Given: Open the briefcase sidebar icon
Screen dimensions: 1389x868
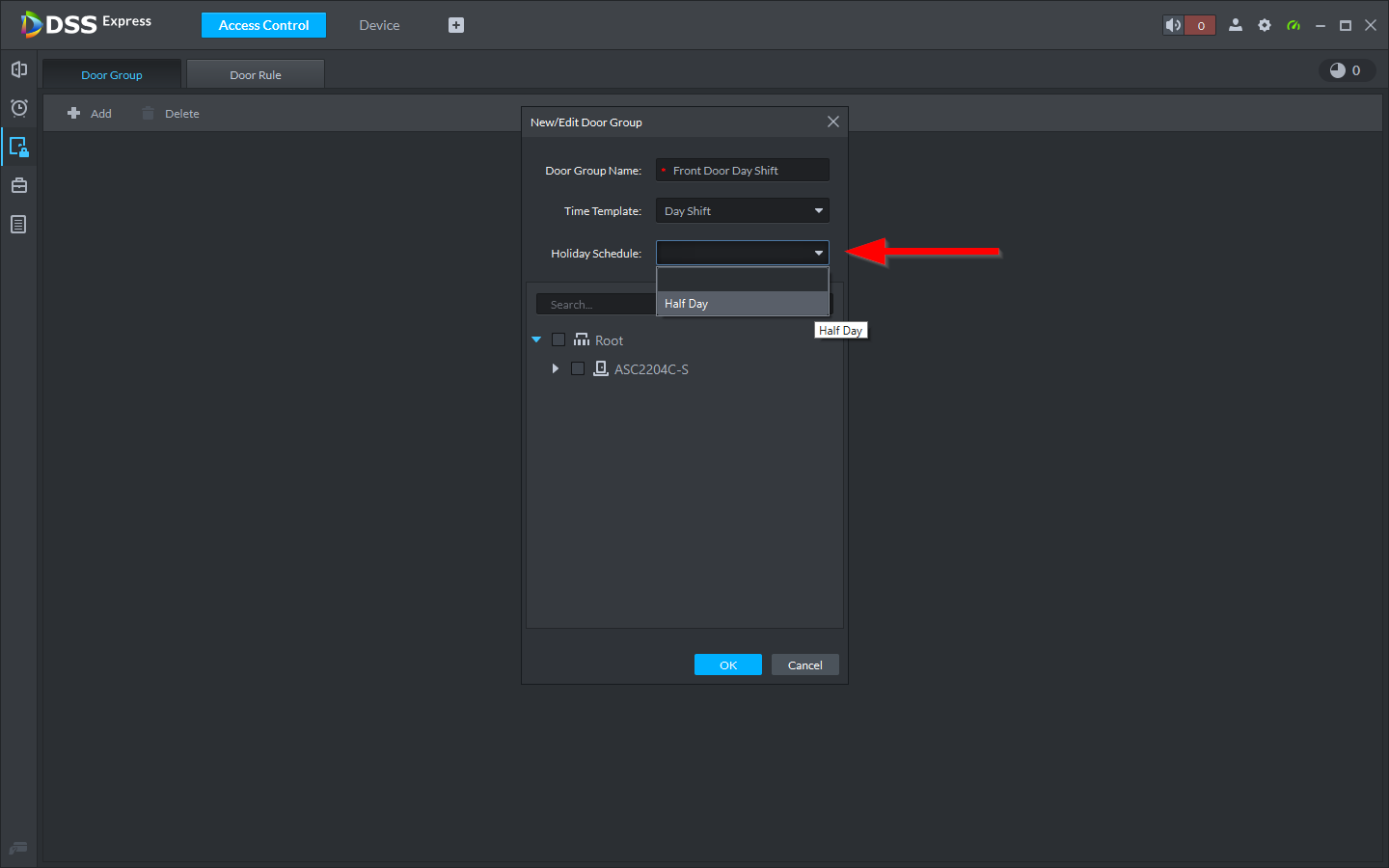Looking at the screenshot, I should (x=18, y=185).
